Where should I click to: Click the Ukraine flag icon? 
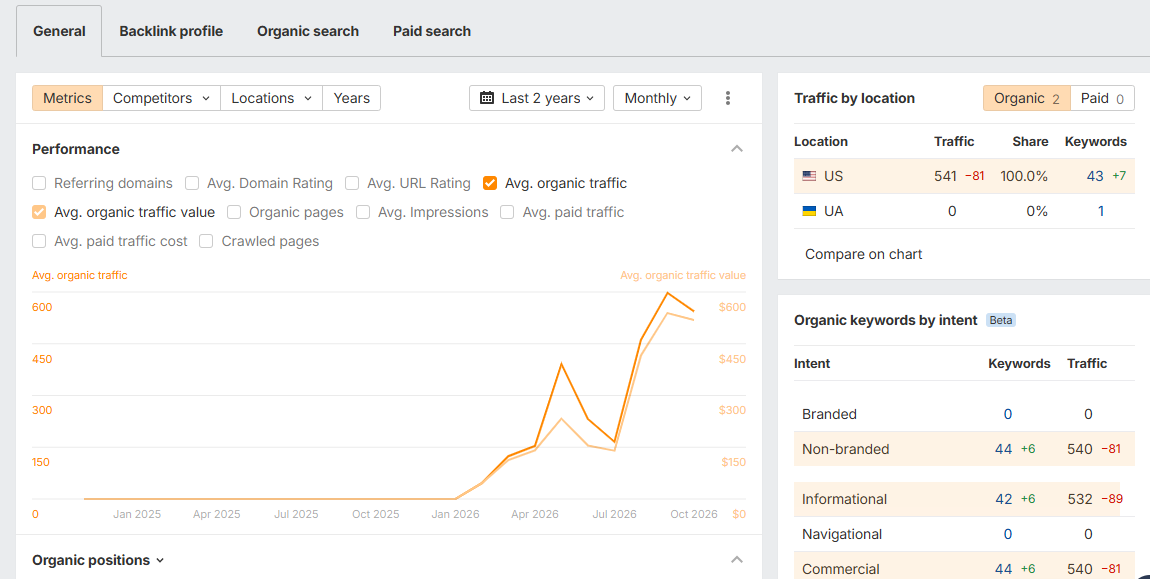809,211
